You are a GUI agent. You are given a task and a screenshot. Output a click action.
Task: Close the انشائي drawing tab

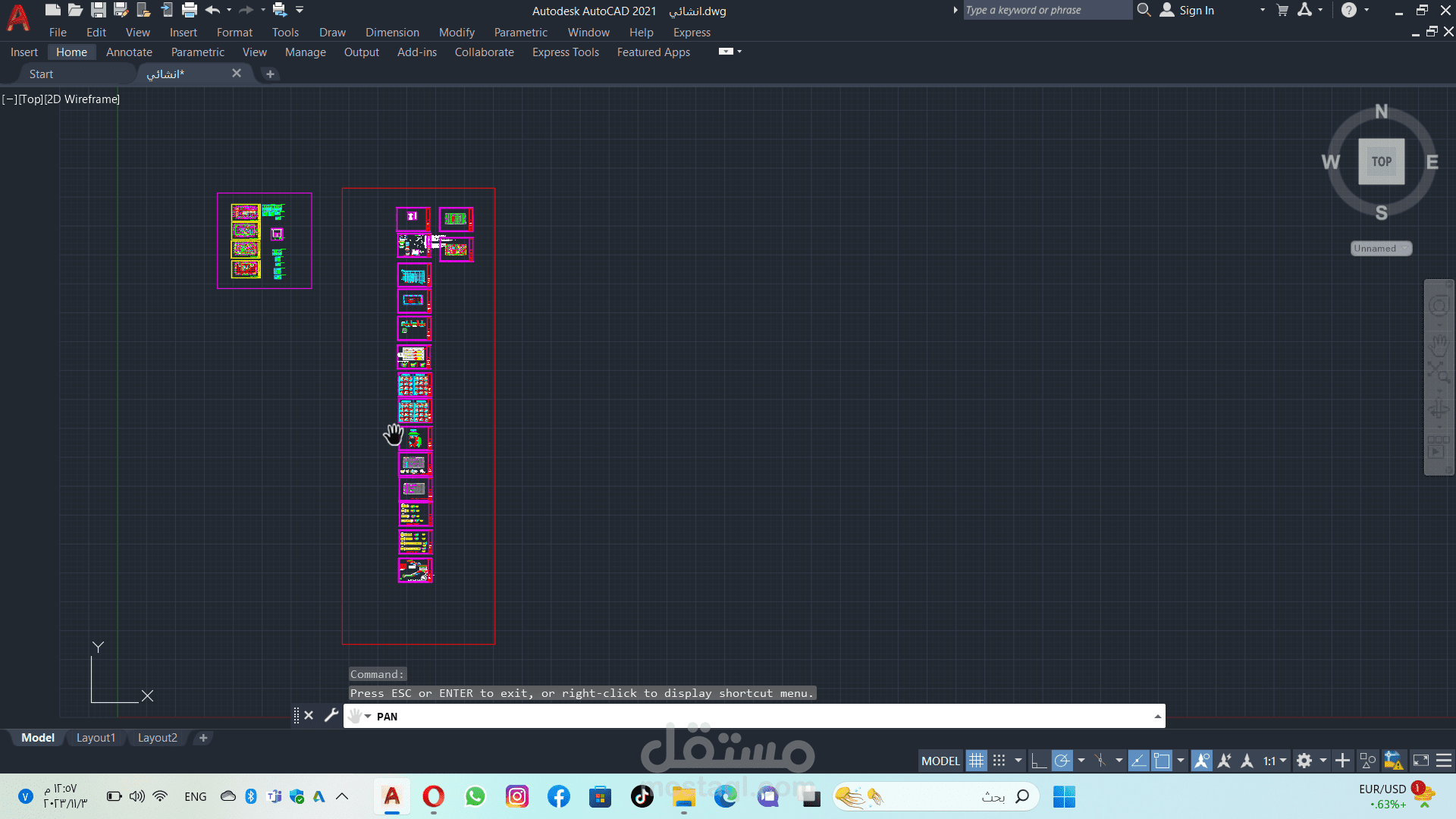coord(237,73)
